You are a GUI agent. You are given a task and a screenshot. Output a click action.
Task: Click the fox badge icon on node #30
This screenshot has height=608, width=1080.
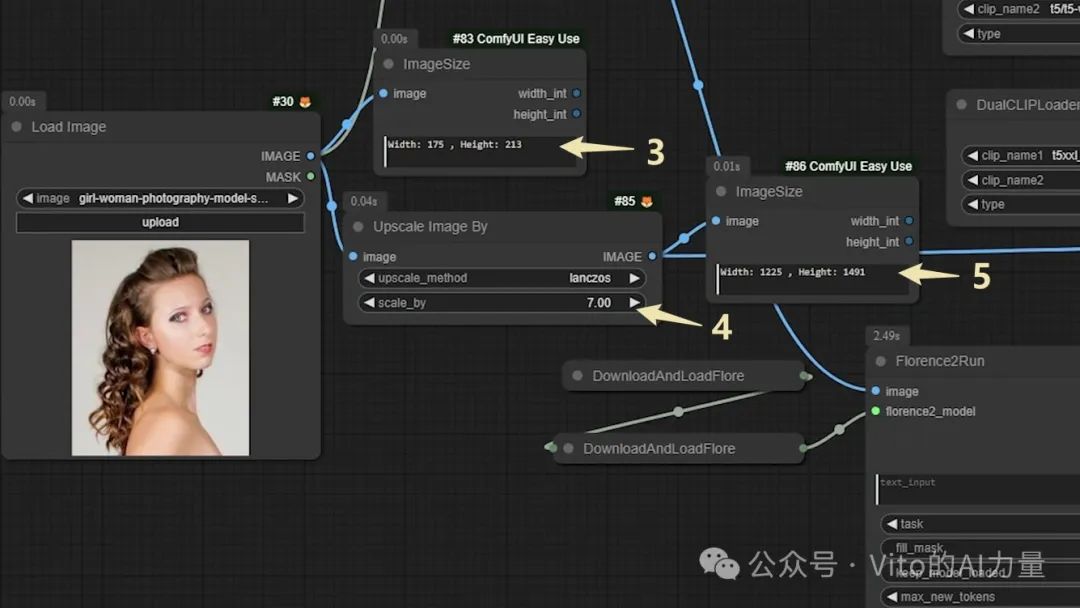pyautogui.click(x=305, y=102)
